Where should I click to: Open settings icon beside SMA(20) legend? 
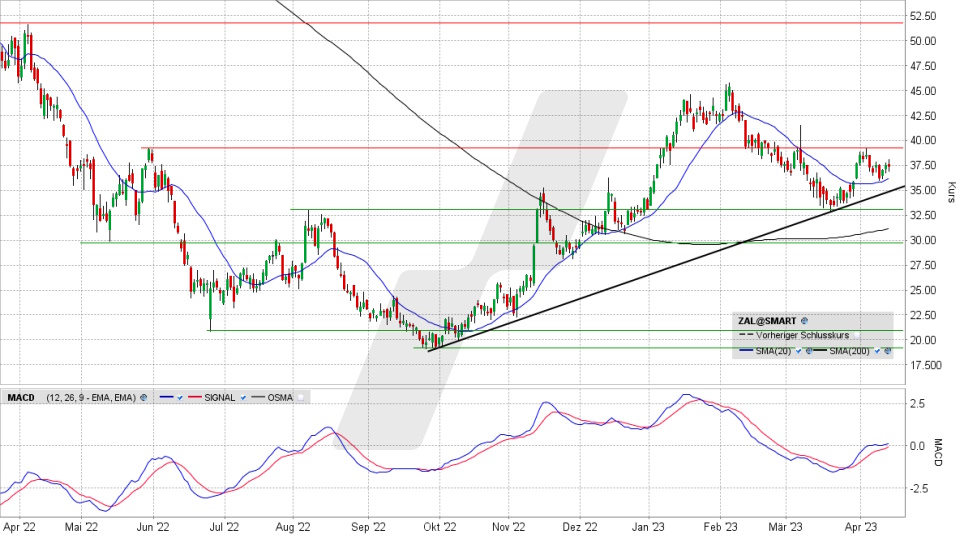(x=809, y=351)
